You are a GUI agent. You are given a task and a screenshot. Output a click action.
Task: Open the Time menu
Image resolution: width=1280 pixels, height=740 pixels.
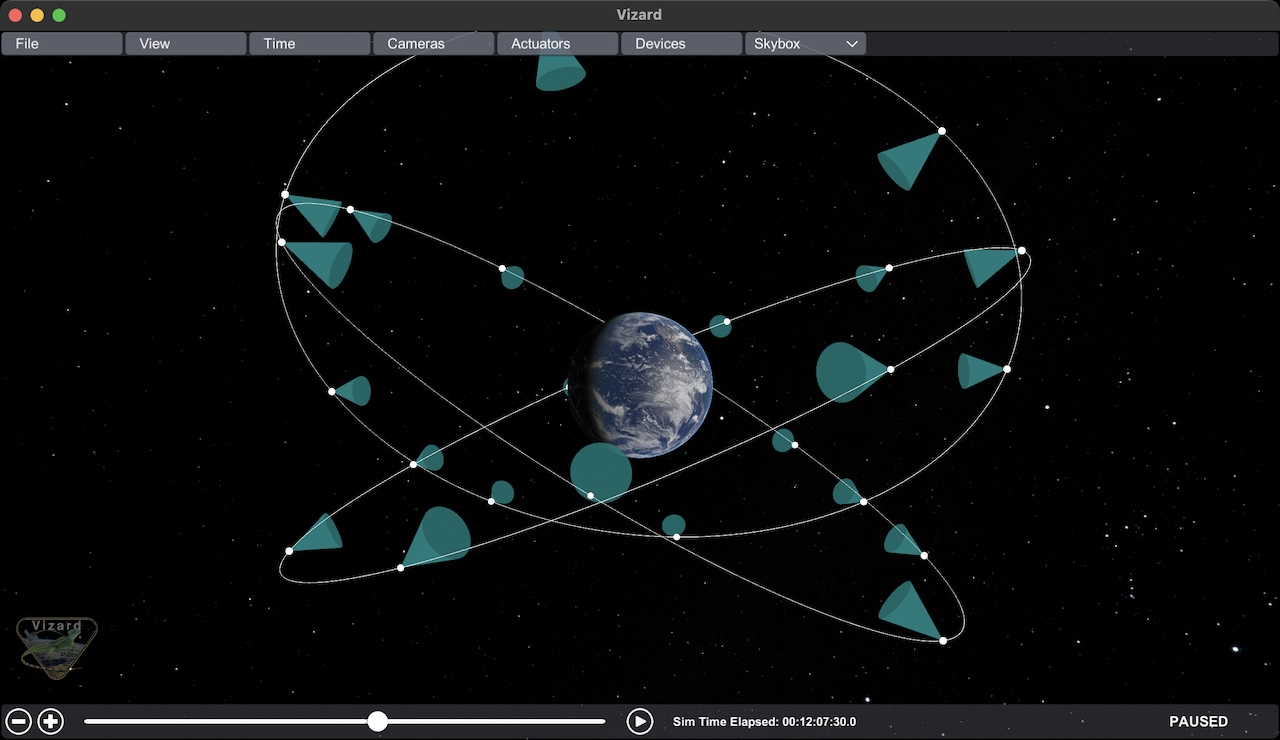310,44
